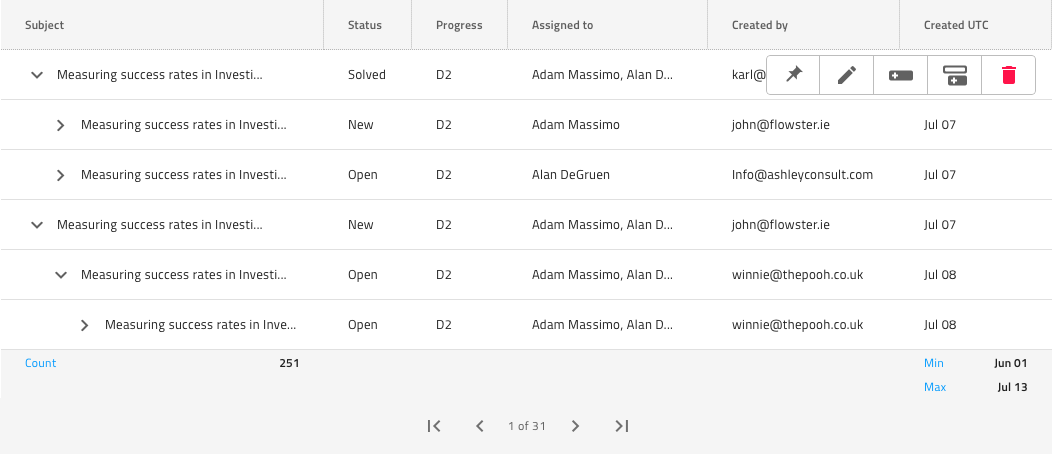Edit the row using pencil icon
This screenshot has width=1052, height=454.
pos(847,75)
